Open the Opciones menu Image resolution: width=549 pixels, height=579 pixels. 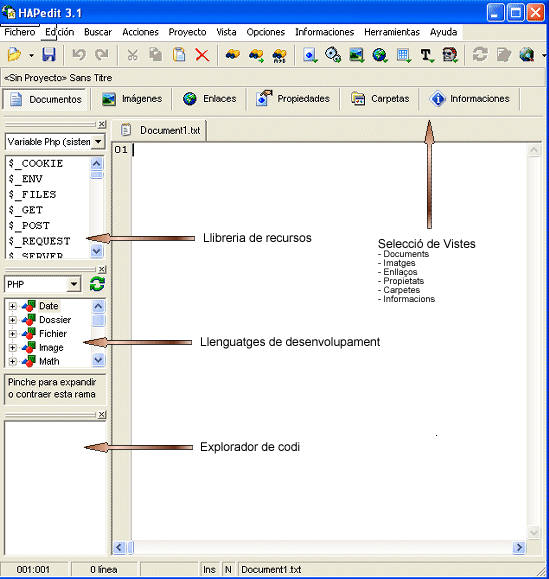point(265,32)
